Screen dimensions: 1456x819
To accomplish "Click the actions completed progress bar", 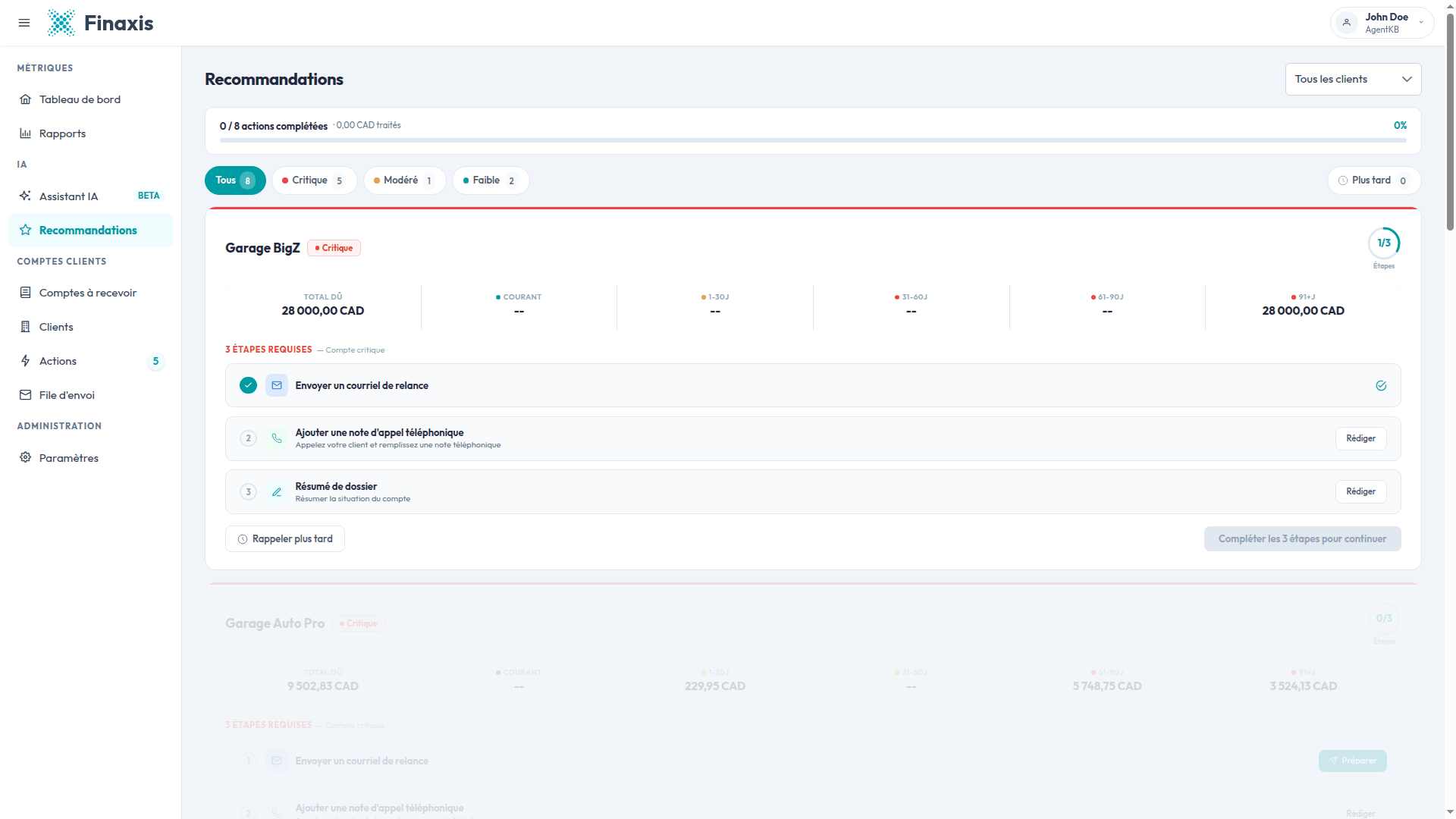I will (x=813, y=140).
